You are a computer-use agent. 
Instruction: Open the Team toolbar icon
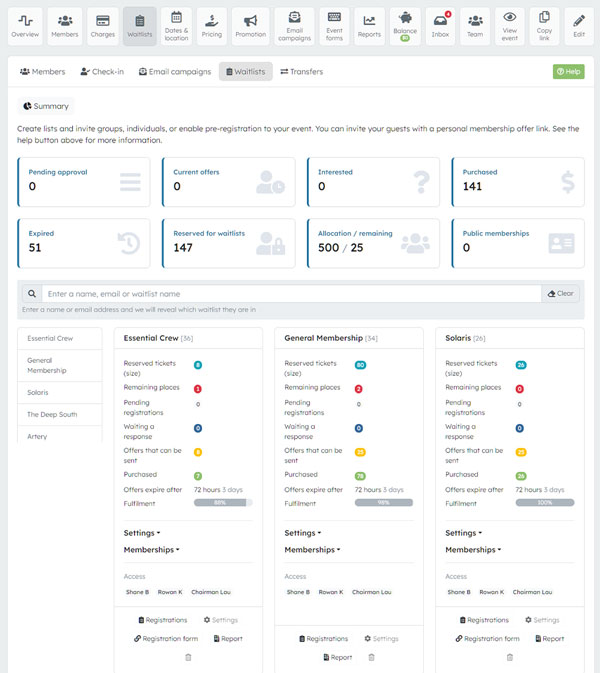pos(475,26)
